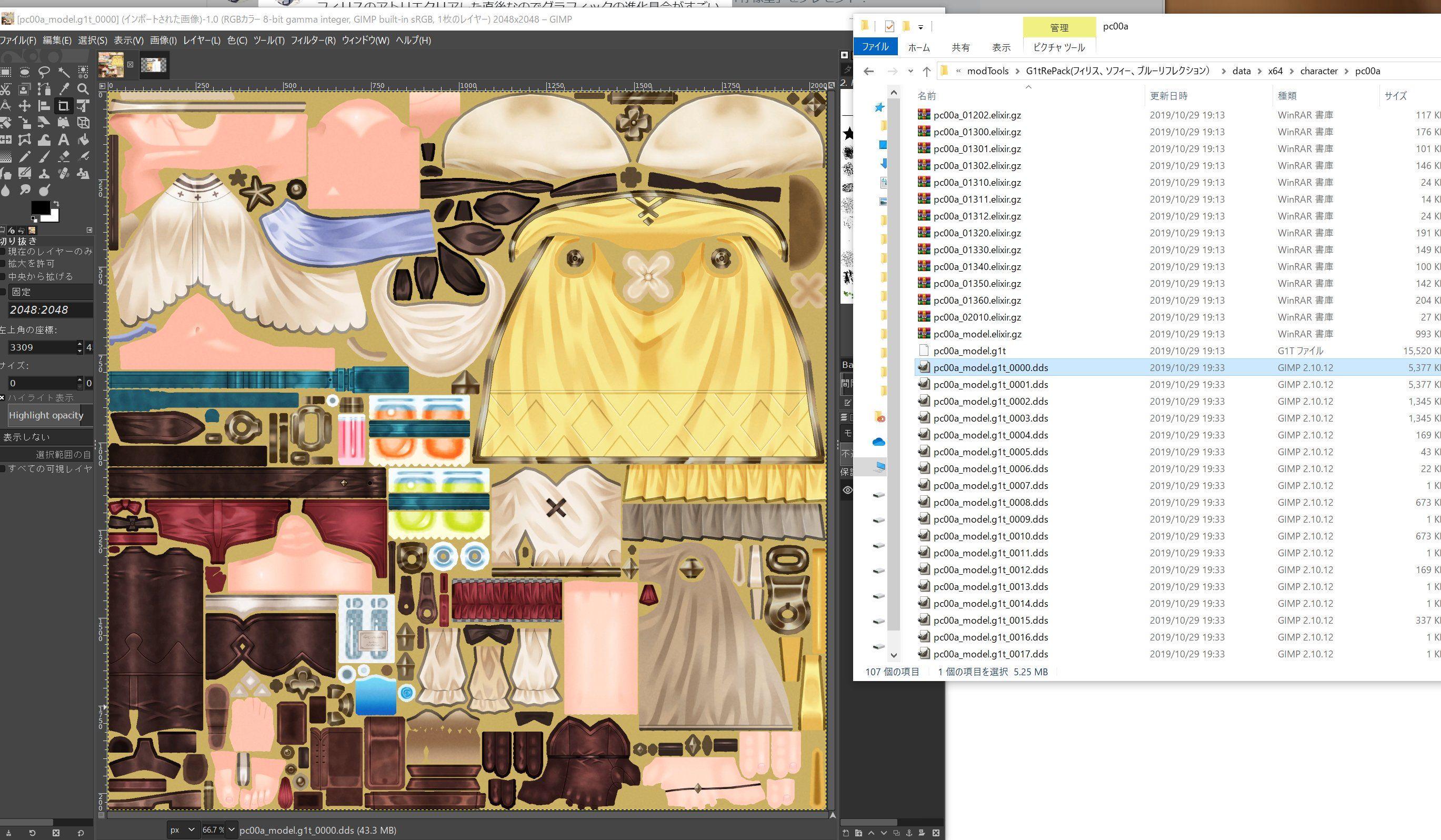Viewport: 1441px width, 840px height.
Task: Select the Shear tool
Action: [44, 123]
